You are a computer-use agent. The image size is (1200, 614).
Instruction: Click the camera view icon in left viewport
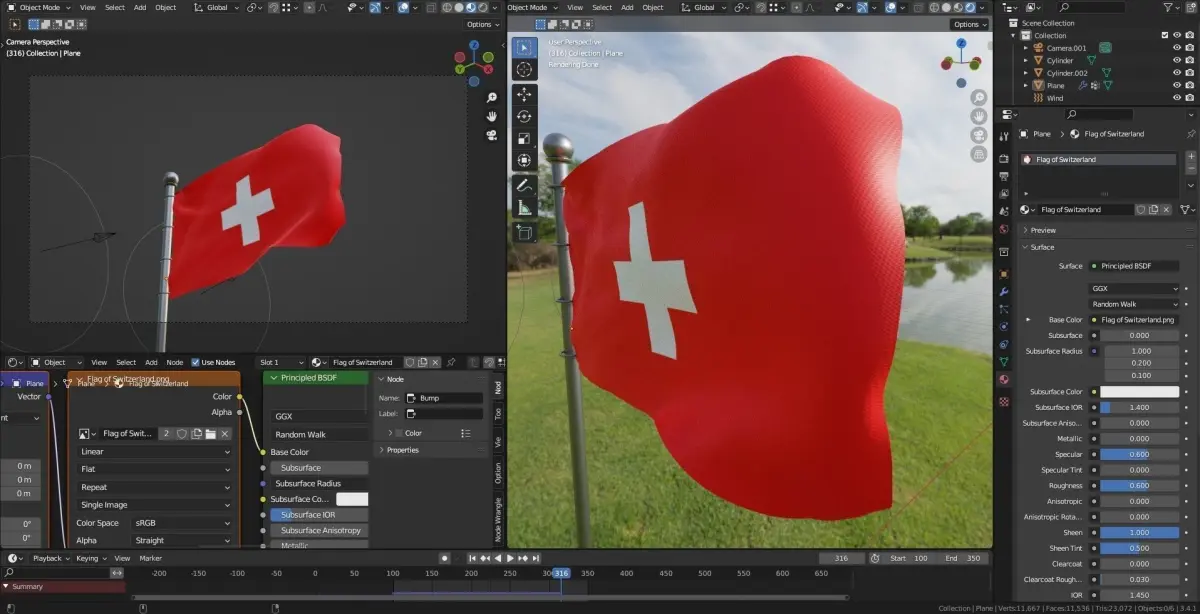pos(492,134)
